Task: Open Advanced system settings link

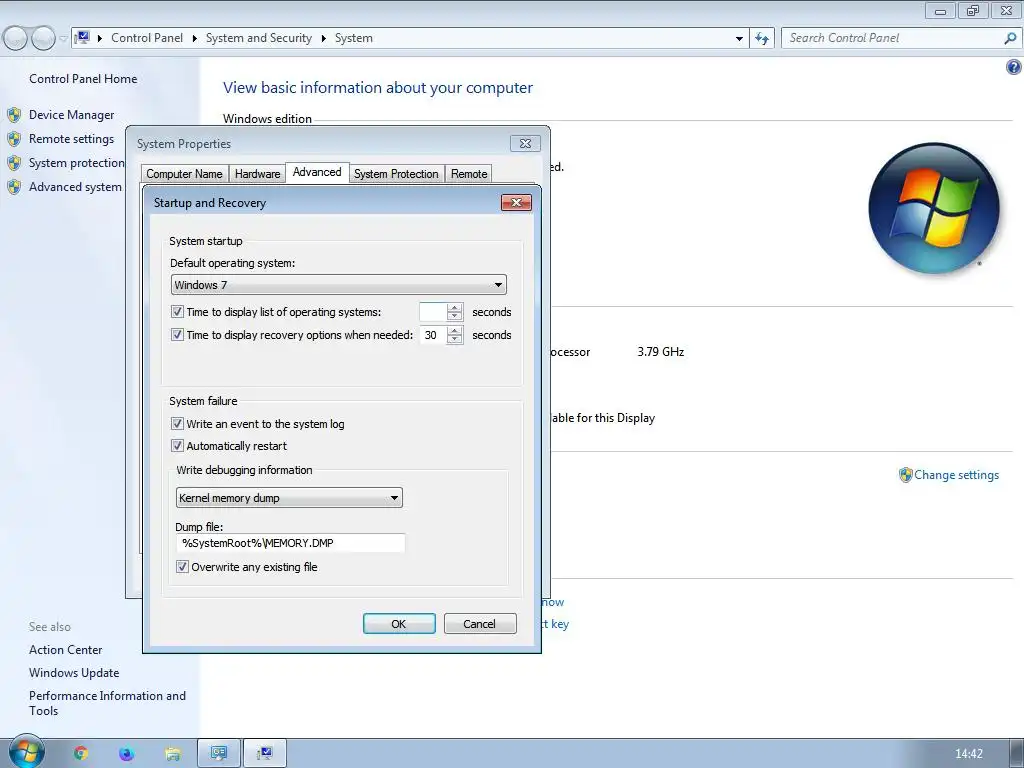Action: click(76, 187)
